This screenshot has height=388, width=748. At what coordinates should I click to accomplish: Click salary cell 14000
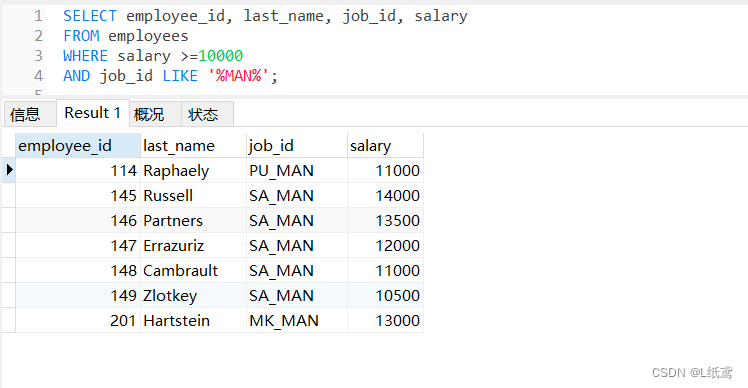385,195
